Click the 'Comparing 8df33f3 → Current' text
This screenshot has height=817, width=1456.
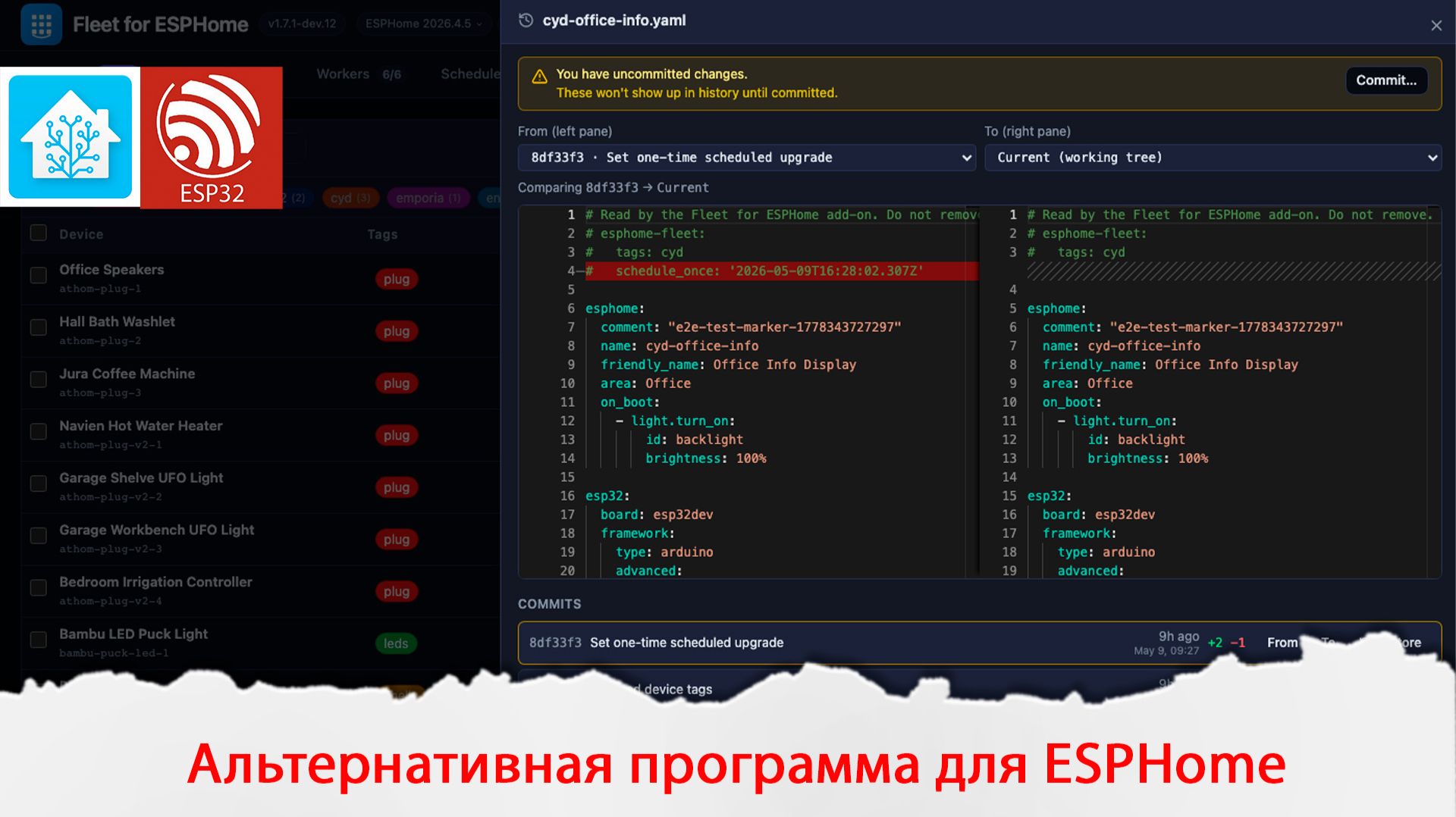pos(613,188)
